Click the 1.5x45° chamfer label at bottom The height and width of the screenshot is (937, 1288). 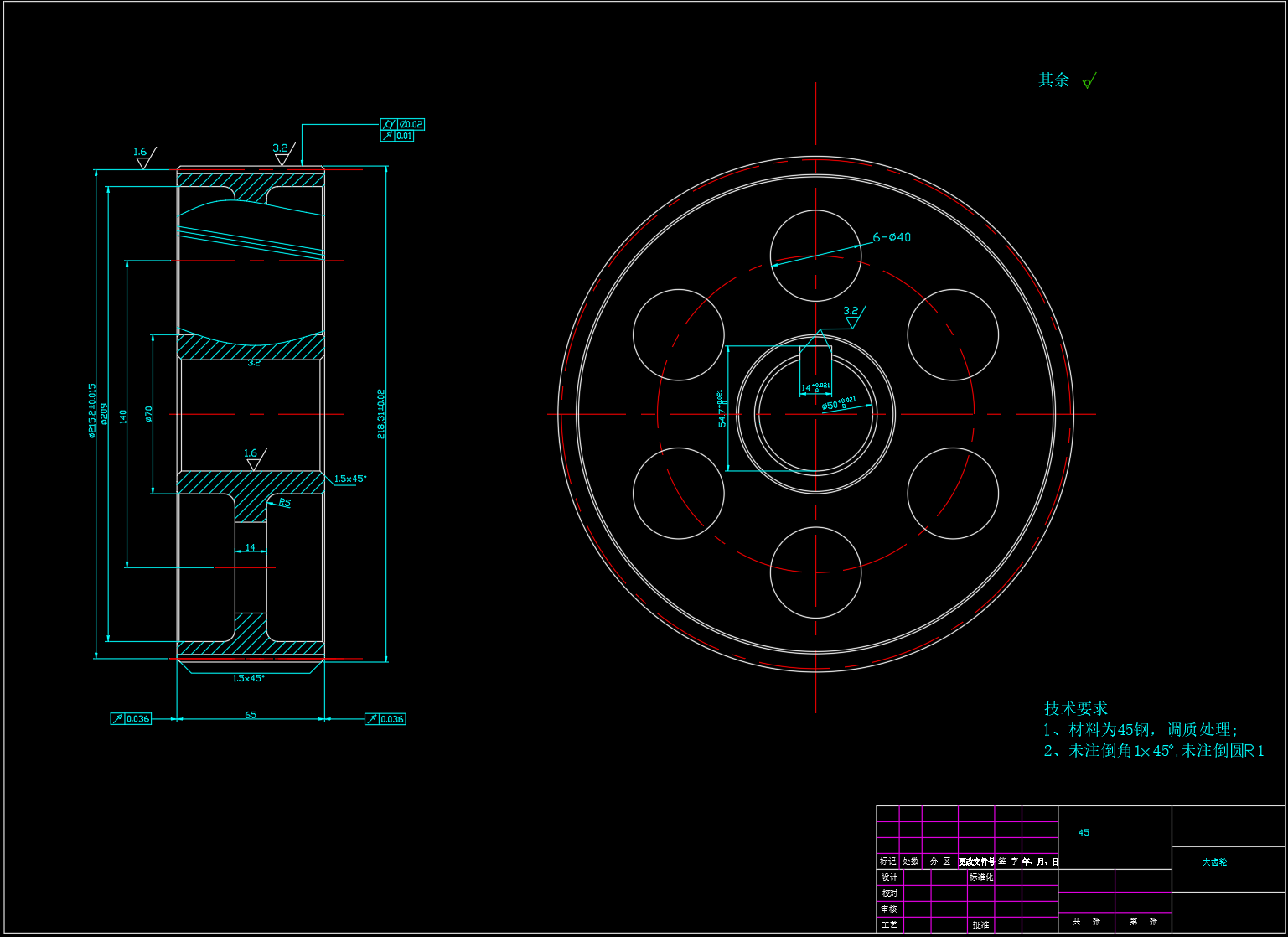click(249, 678)
